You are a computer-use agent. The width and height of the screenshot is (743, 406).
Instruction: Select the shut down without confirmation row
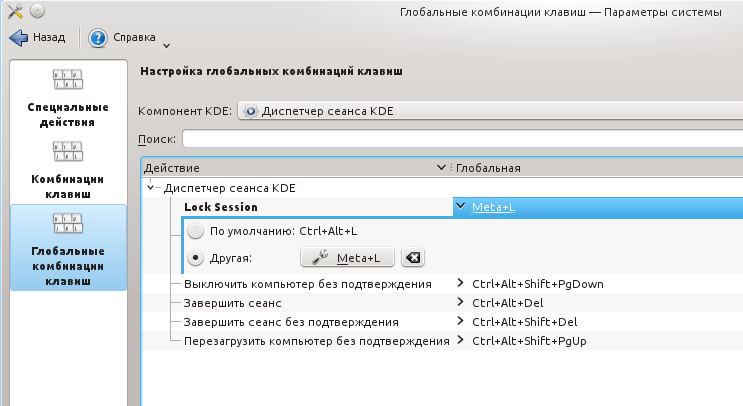coord(443,284)
